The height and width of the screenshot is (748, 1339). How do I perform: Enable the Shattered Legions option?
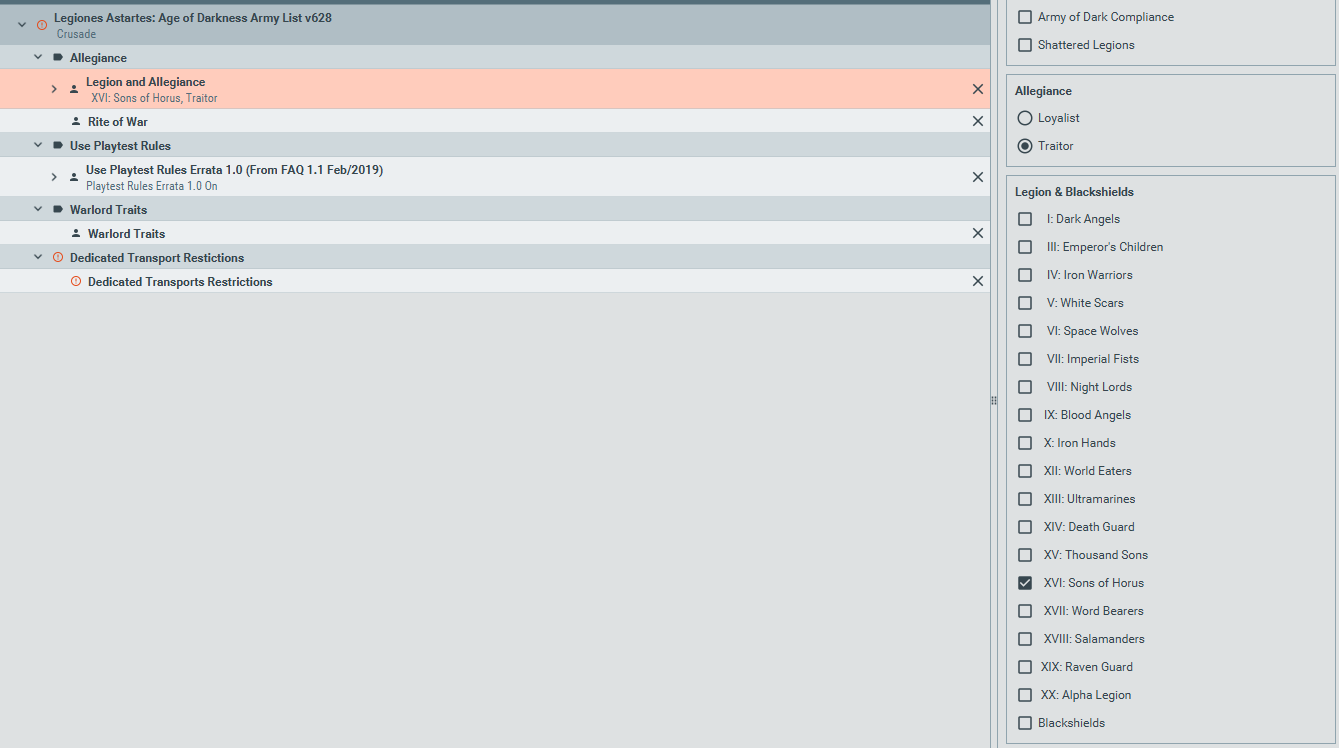1025,45
